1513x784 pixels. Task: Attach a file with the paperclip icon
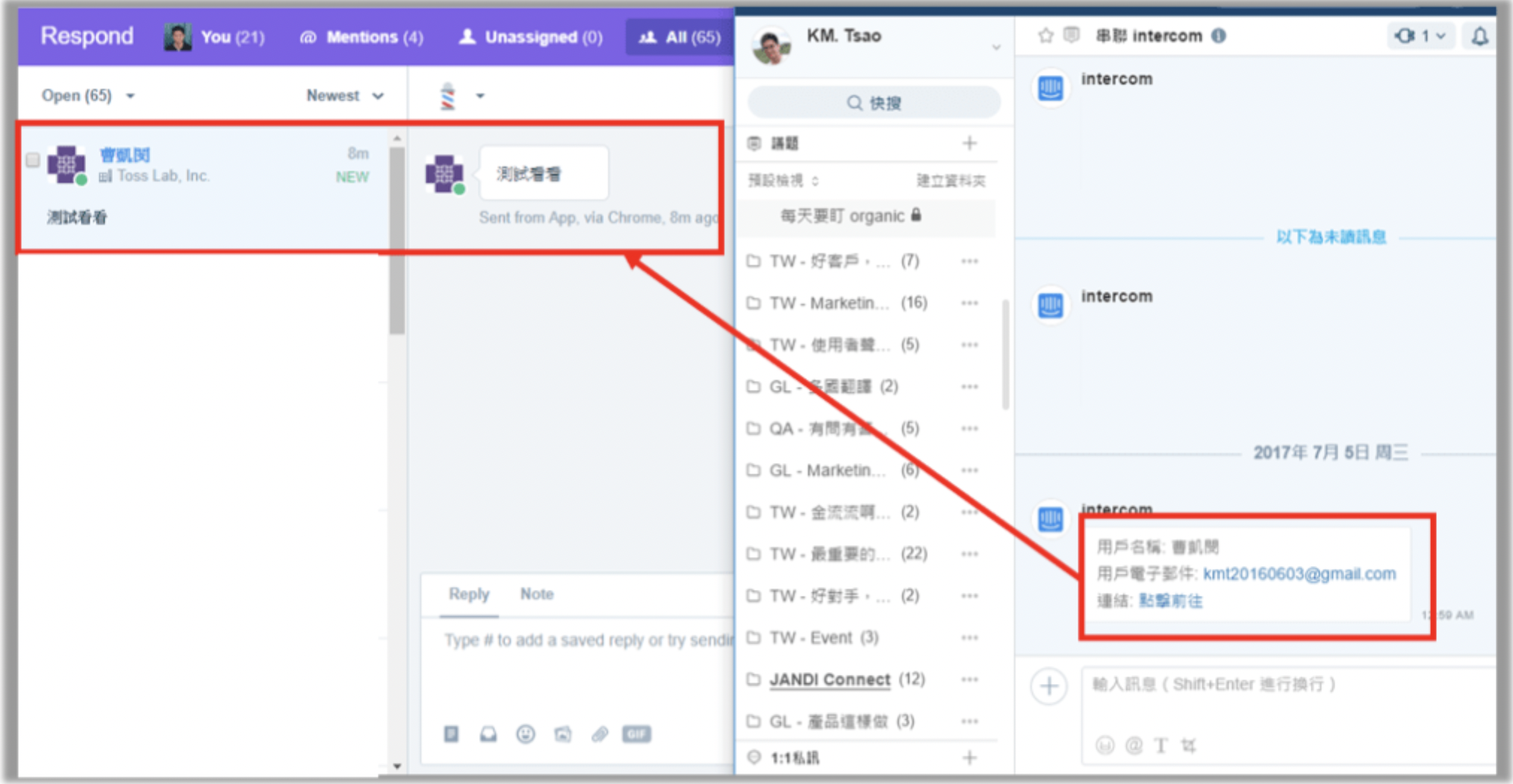pyautogui.click(x=600, y=734)
